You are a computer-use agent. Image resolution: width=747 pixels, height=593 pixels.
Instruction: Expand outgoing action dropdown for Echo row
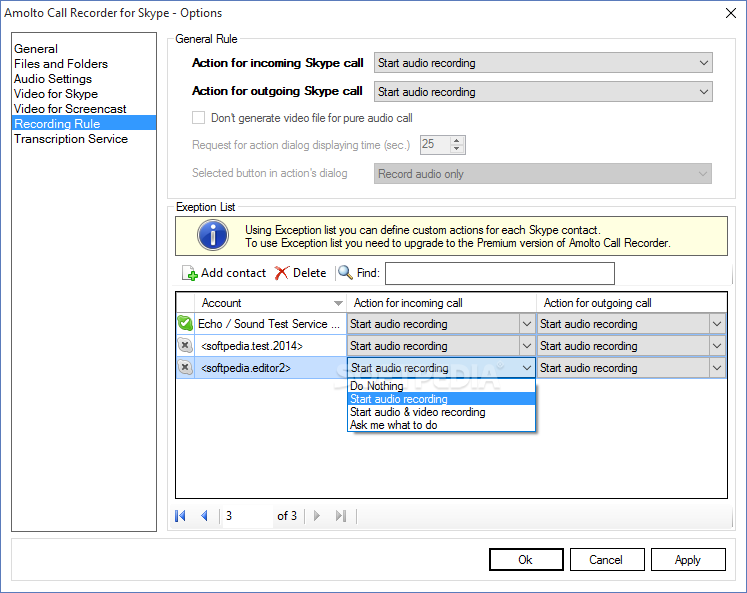coord(717,324)
